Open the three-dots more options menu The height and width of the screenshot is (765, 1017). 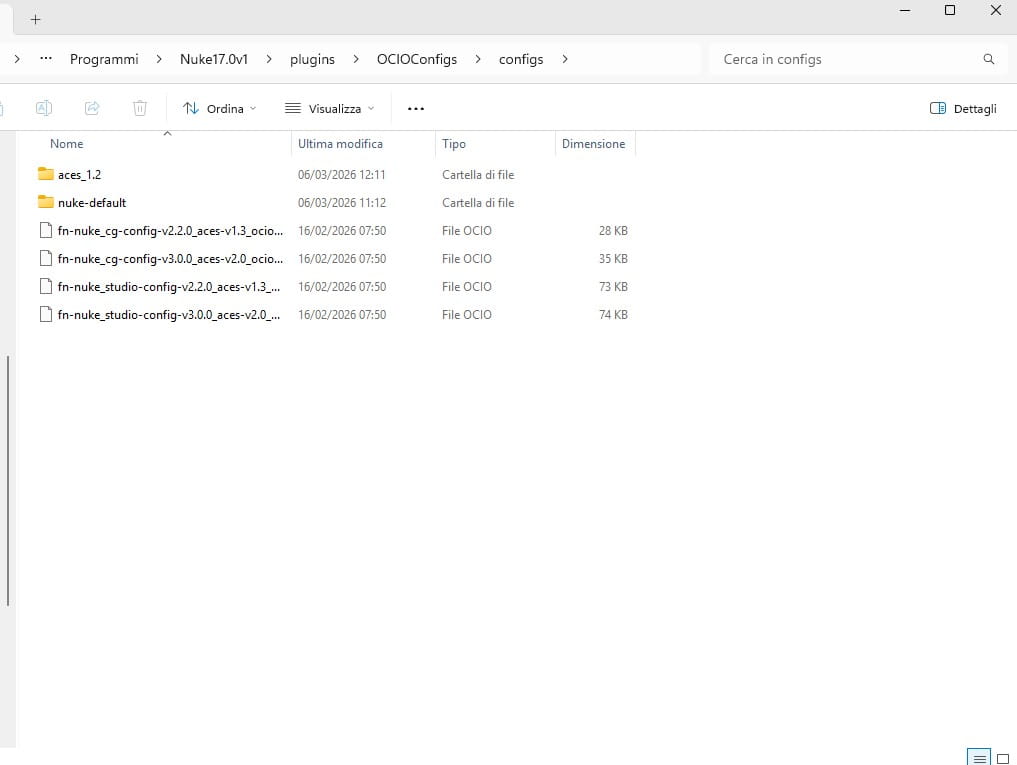[x=416, y=108]
